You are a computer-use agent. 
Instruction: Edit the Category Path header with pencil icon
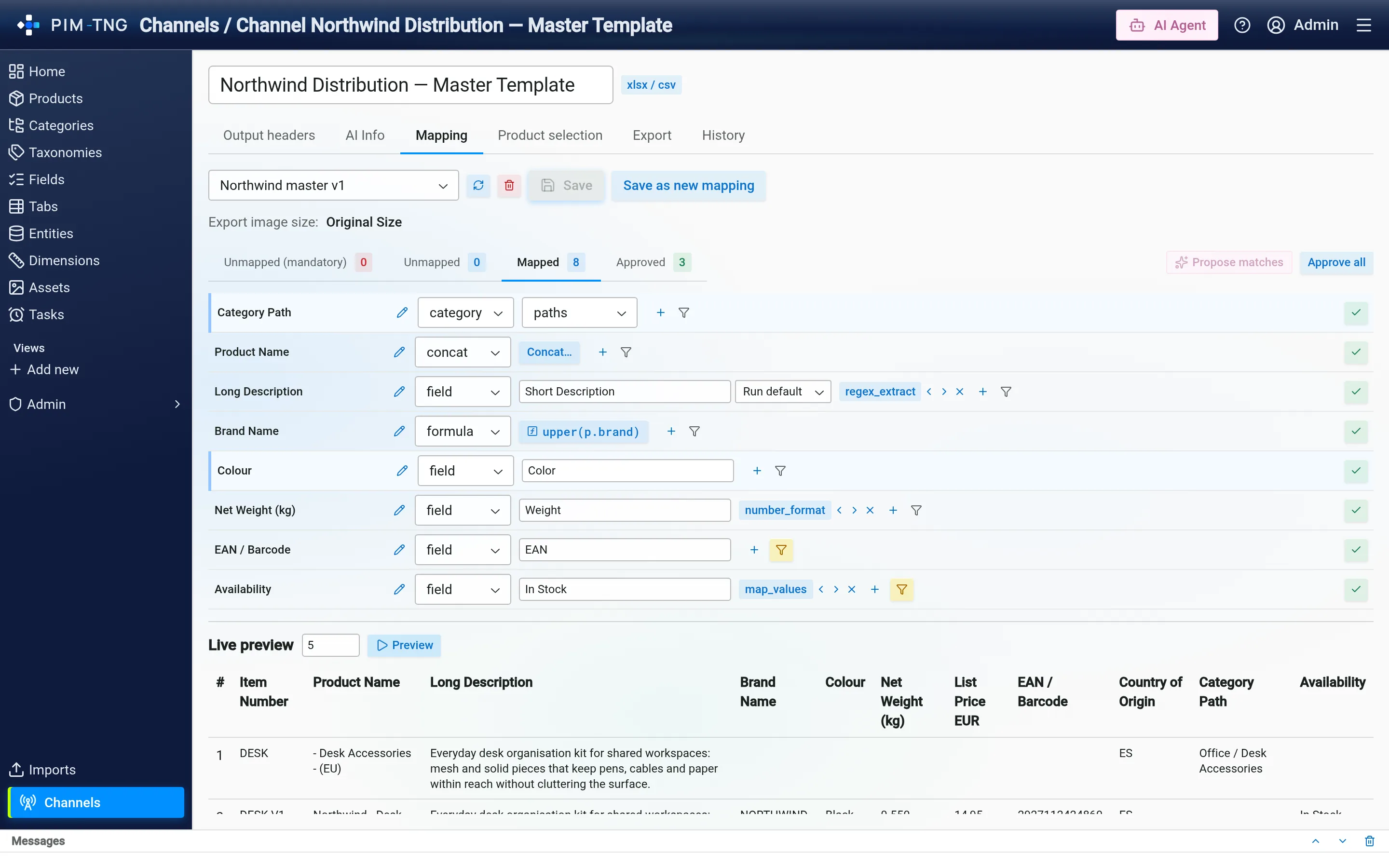point(402,313)
